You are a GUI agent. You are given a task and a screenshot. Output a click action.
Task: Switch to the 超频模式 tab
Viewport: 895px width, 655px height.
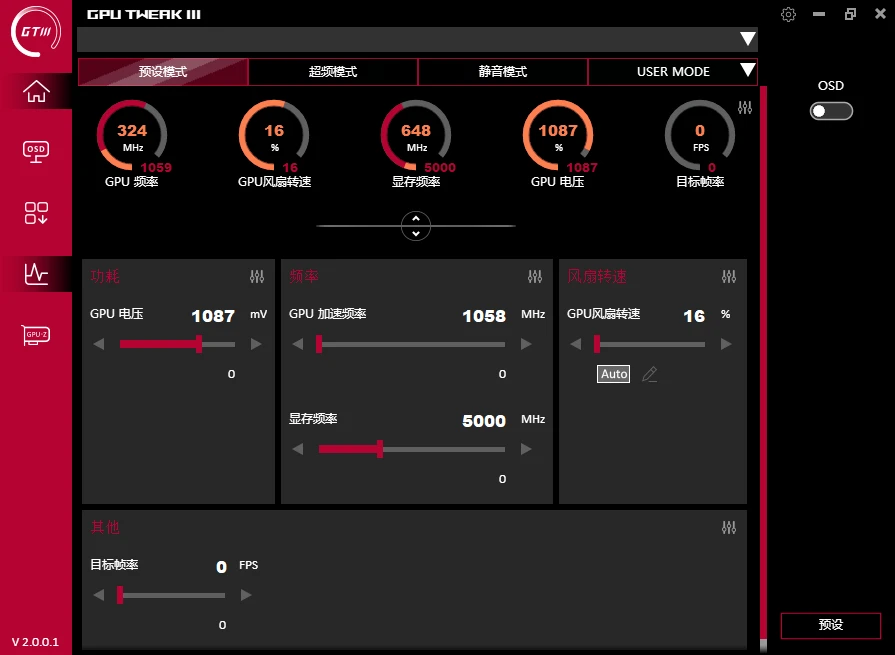(333, 71)
